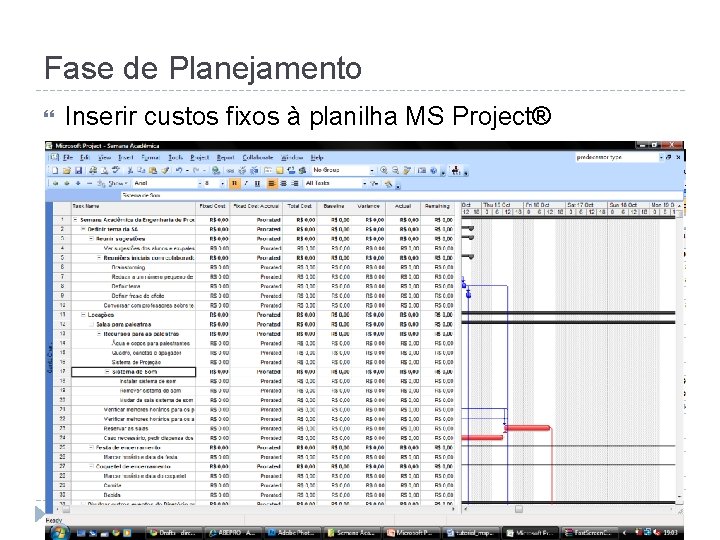
Task: Click the Show Subtasks plus icon
Action: coord(78,183)
